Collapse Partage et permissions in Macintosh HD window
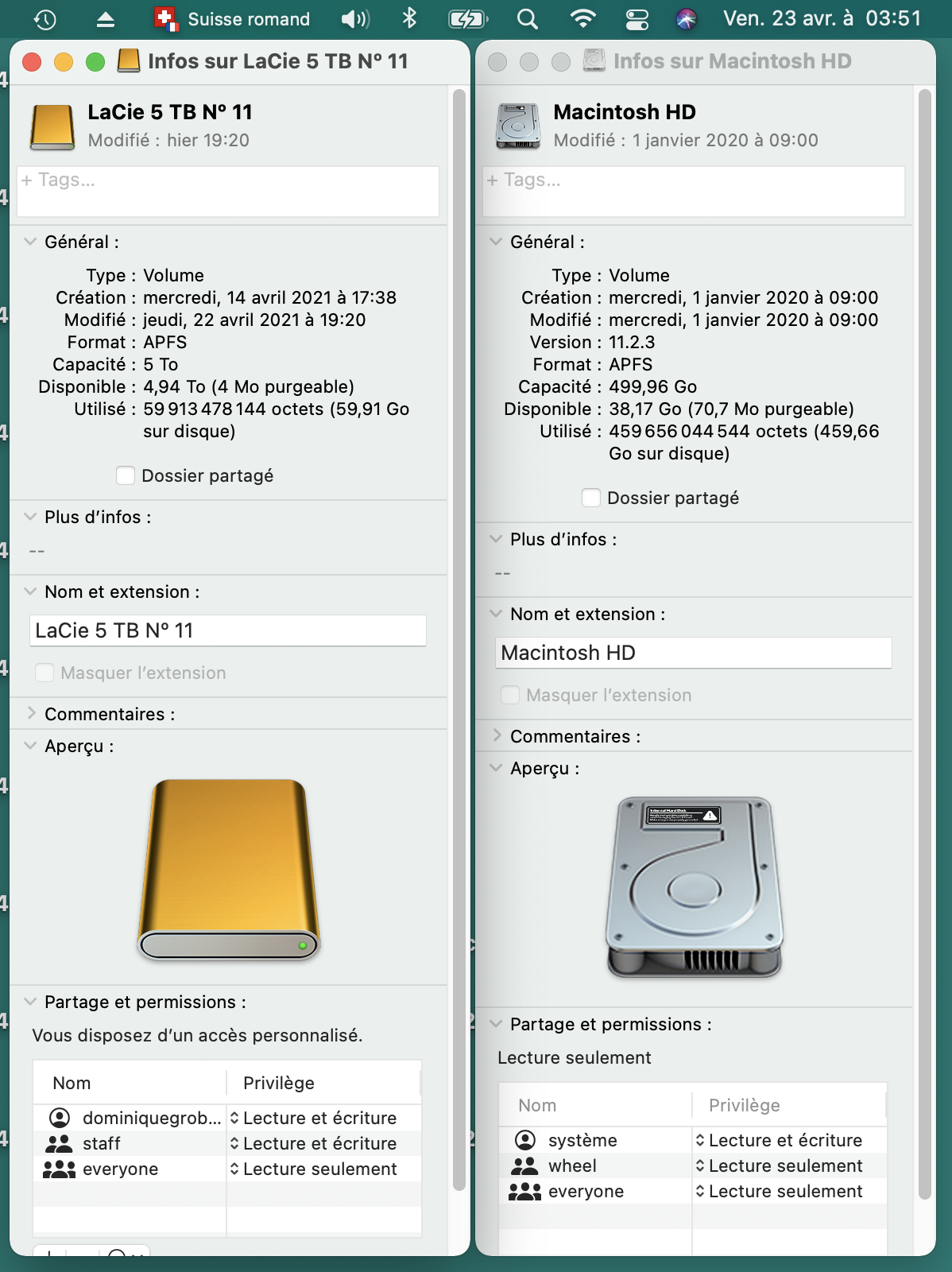This screenshot has height=1272, width=952. tap(496, 1024)
